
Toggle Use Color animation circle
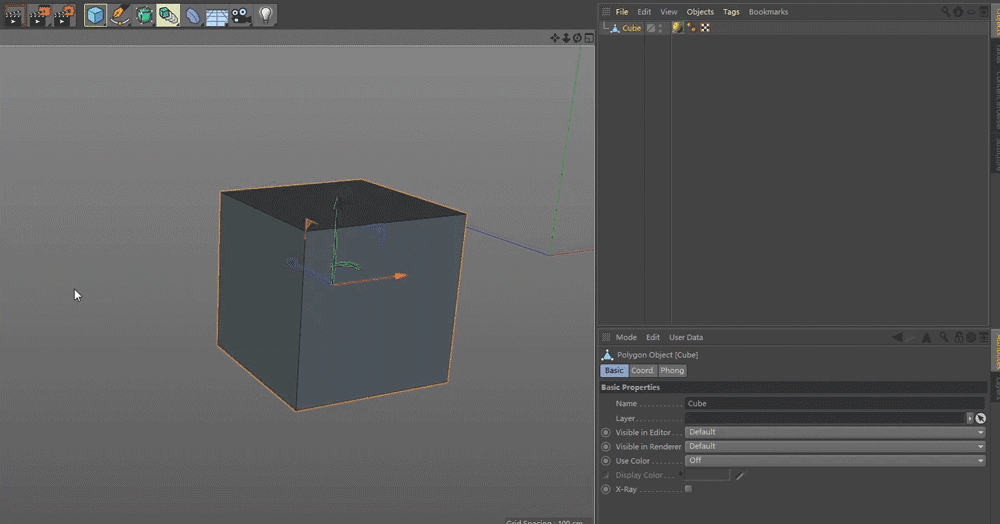[606, 460]
